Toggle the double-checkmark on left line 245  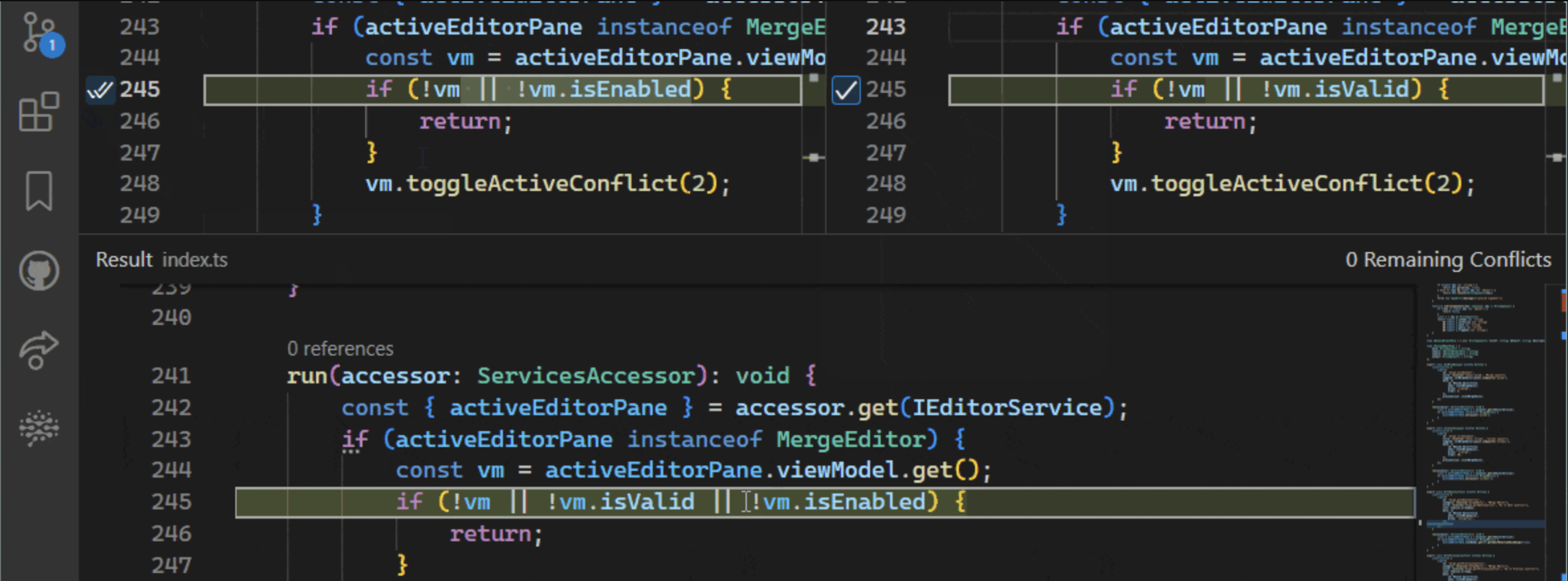click(x=100, y=90)
